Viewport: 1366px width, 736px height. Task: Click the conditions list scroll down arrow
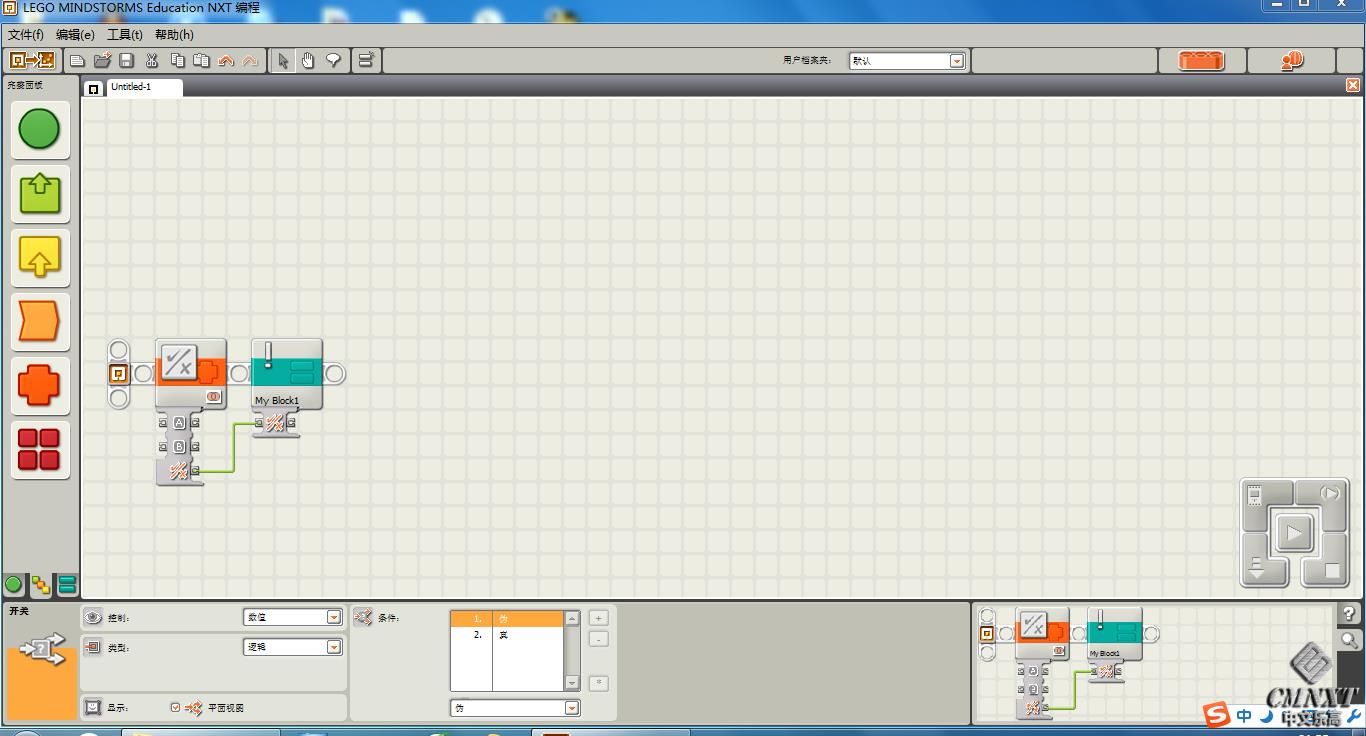(x=572, y=683)
